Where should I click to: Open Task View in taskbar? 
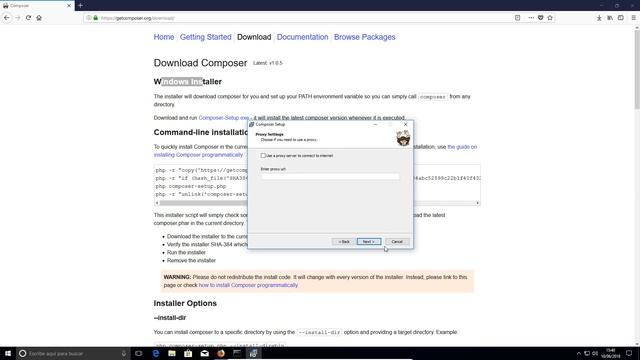coord(139,353)
